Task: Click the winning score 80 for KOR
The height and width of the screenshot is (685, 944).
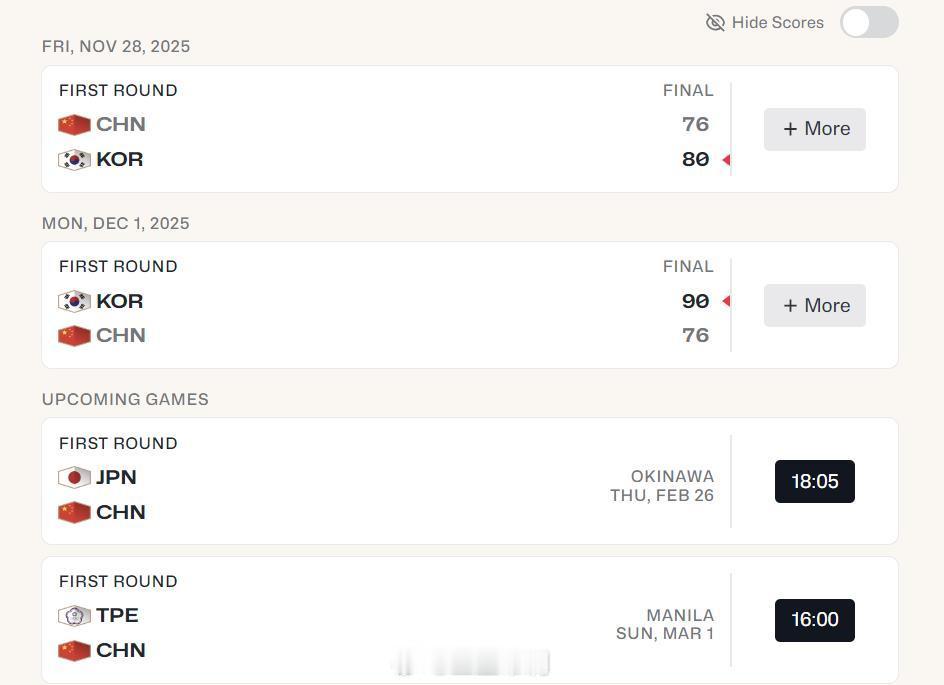Action: tap(695, 160)
